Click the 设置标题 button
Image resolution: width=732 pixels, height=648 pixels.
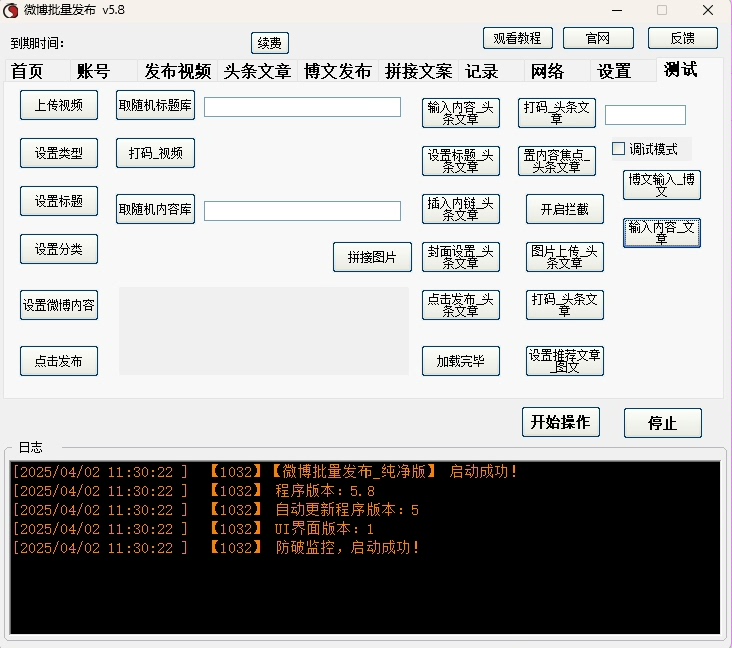click(x=59, y=201)
